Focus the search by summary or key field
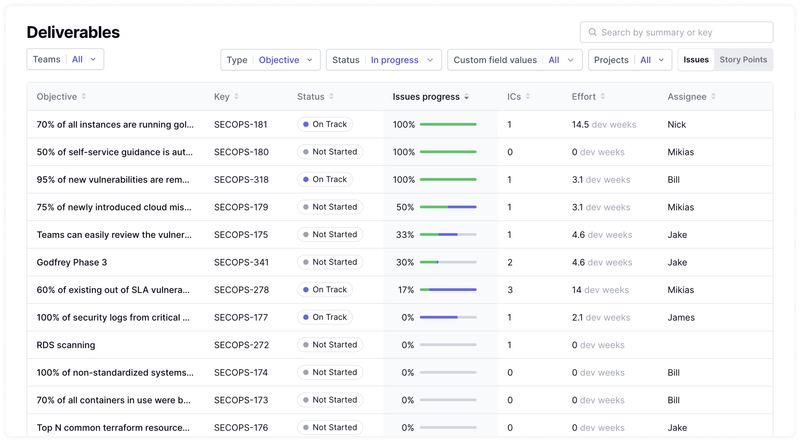The width and height of the screenshot is (800, 442). pyautogui.click(x=684, y=33)
